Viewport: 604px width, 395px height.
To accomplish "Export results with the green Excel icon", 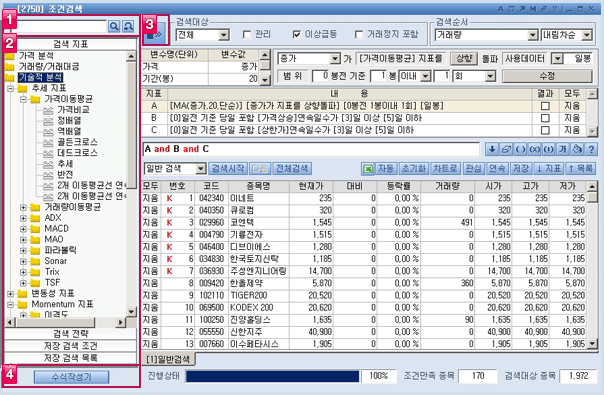I will pos(367,168).
